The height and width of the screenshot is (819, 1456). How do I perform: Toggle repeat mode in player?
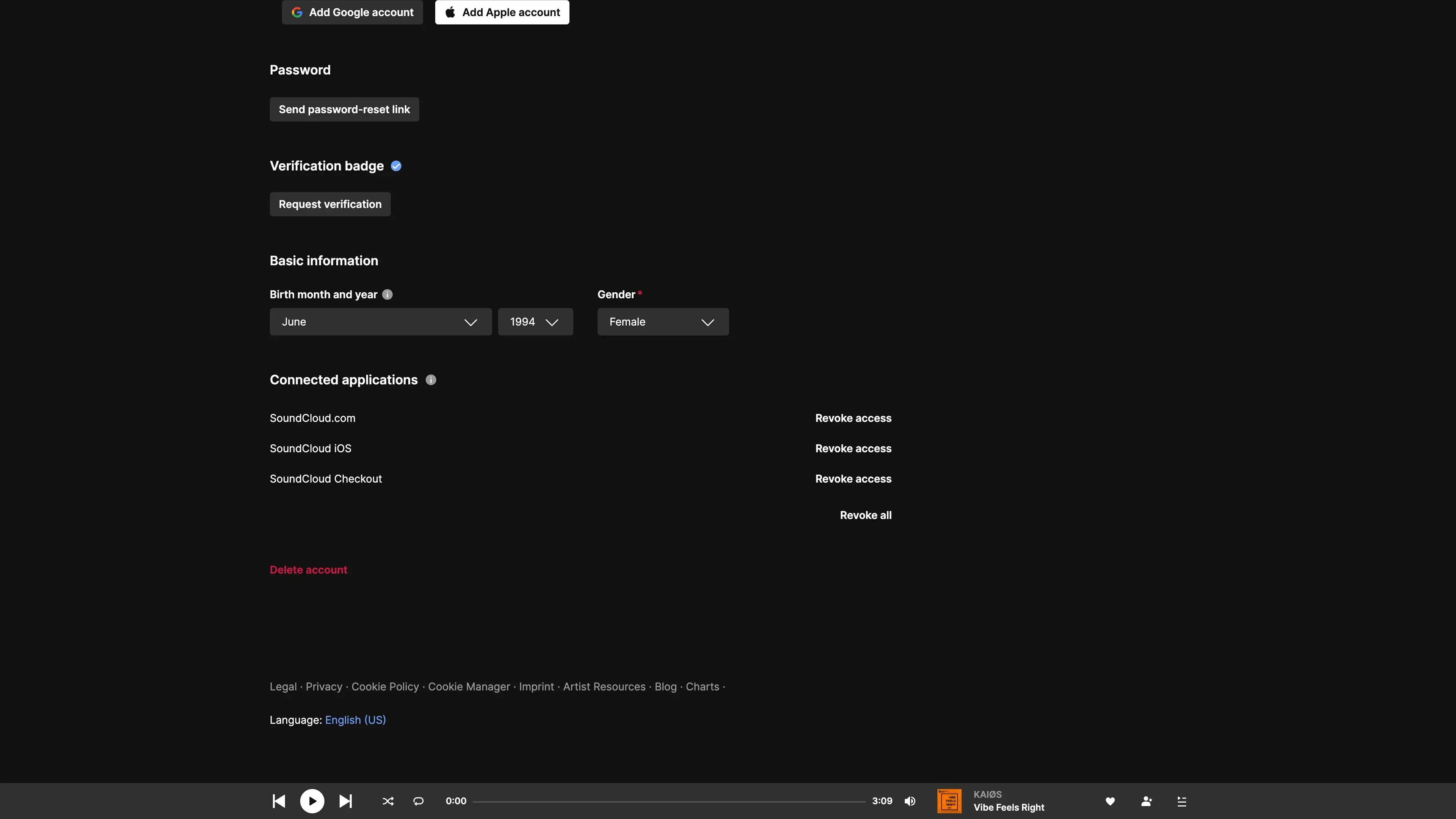[x=418, y=801]
